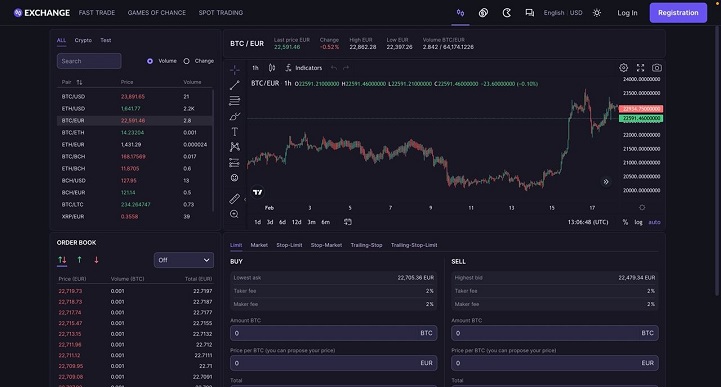Viewport: 721px width, 387px height.
Task: Switch to the Stop-Limit order tab
Action: pyautogui.click(x=289, y=245)
